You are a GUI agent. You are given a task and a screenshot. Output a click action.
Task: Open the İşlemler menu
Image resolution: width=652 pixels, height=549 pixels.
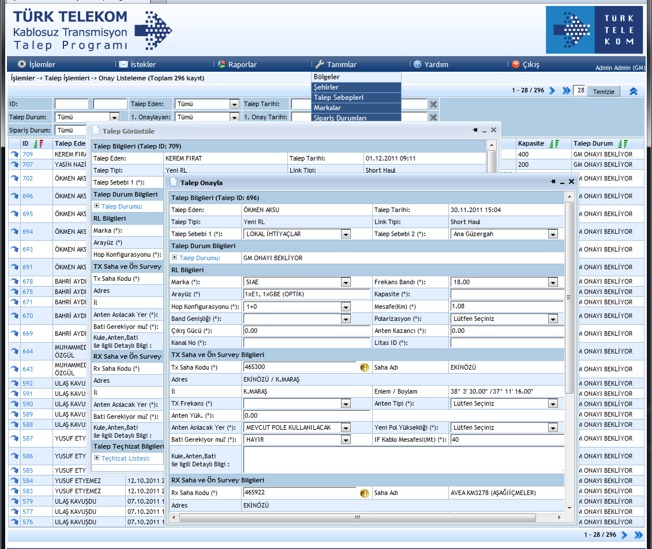click(x=36, y=64)
